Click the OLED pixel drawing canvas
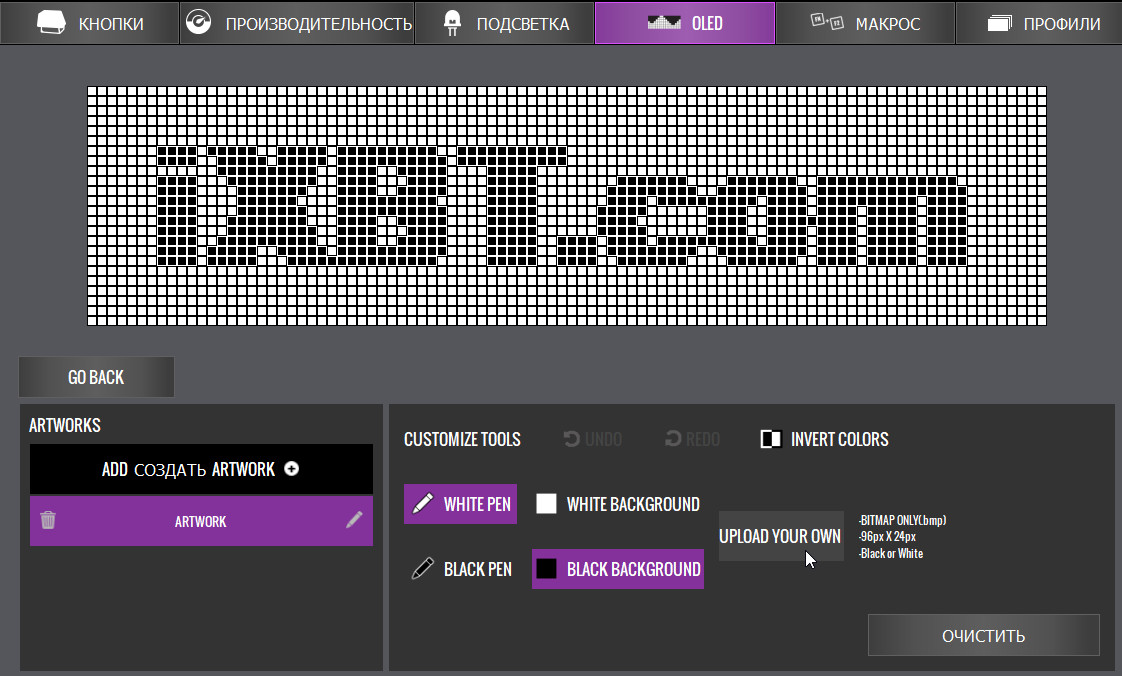 pos(567,206)
